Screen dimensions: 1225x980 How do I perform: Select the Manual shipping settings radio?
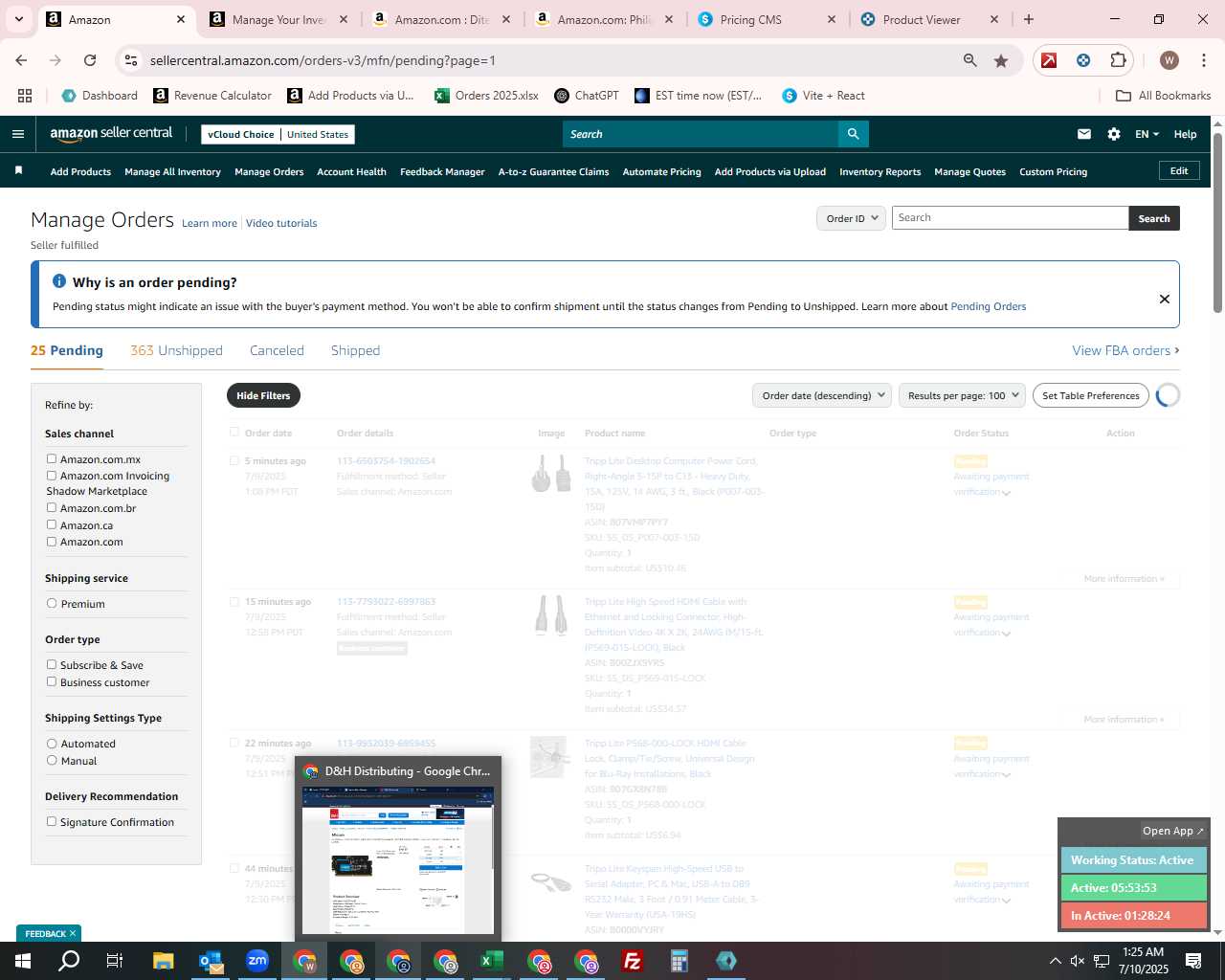(52, 760)
